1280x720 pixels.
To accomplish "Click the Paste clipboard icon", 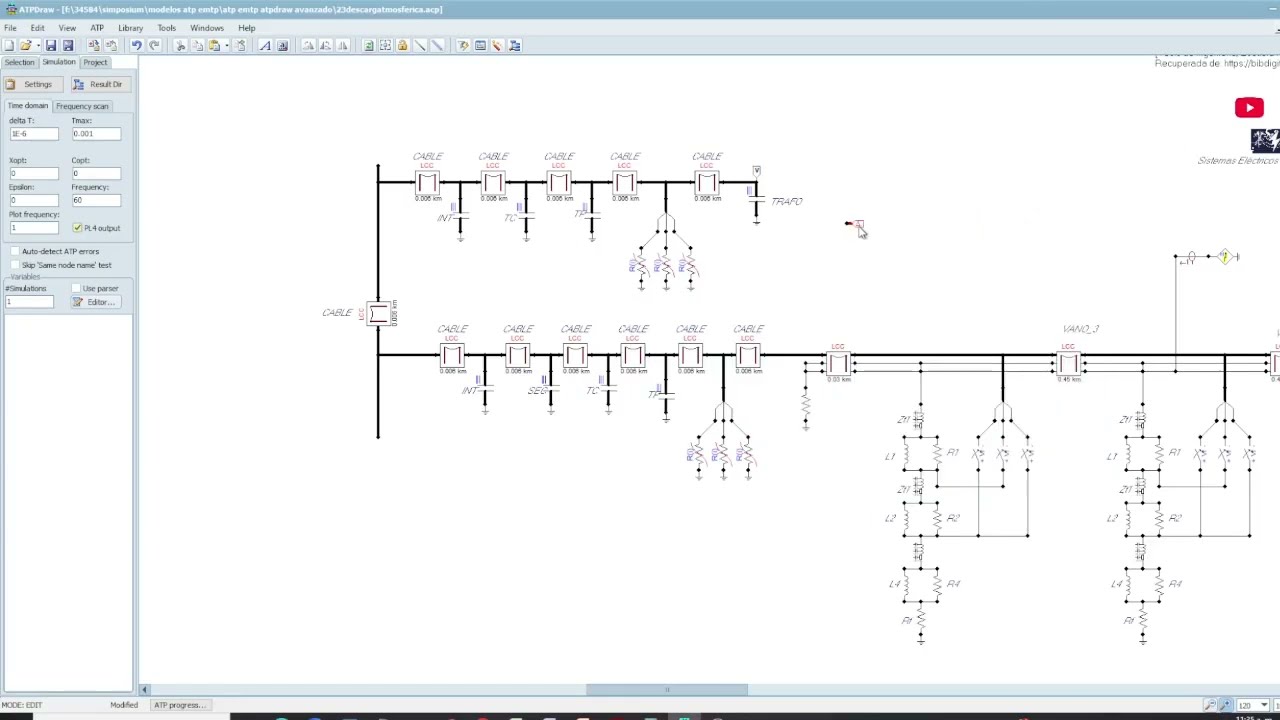I will click(x=214, y=45).
